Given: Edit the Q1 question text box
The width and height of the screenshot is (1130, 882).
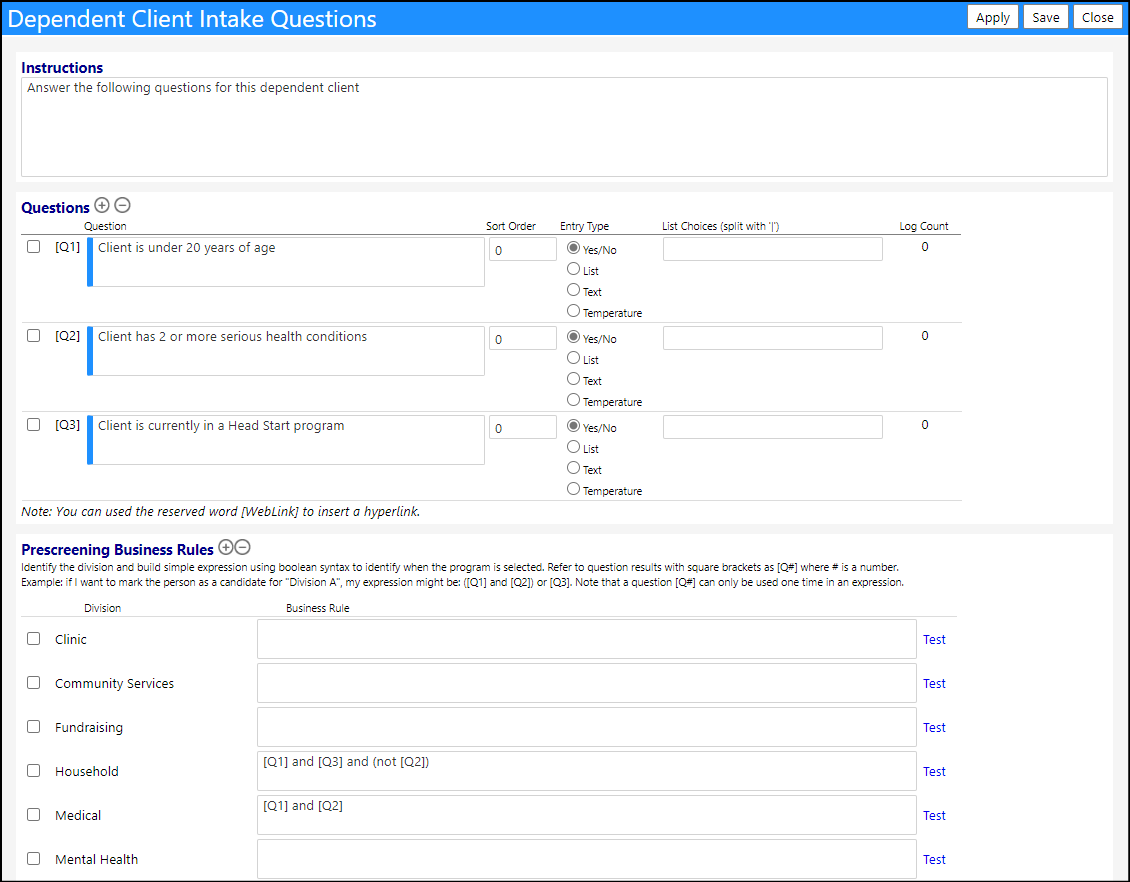Looking at the screenshot, I should [286, 262].
